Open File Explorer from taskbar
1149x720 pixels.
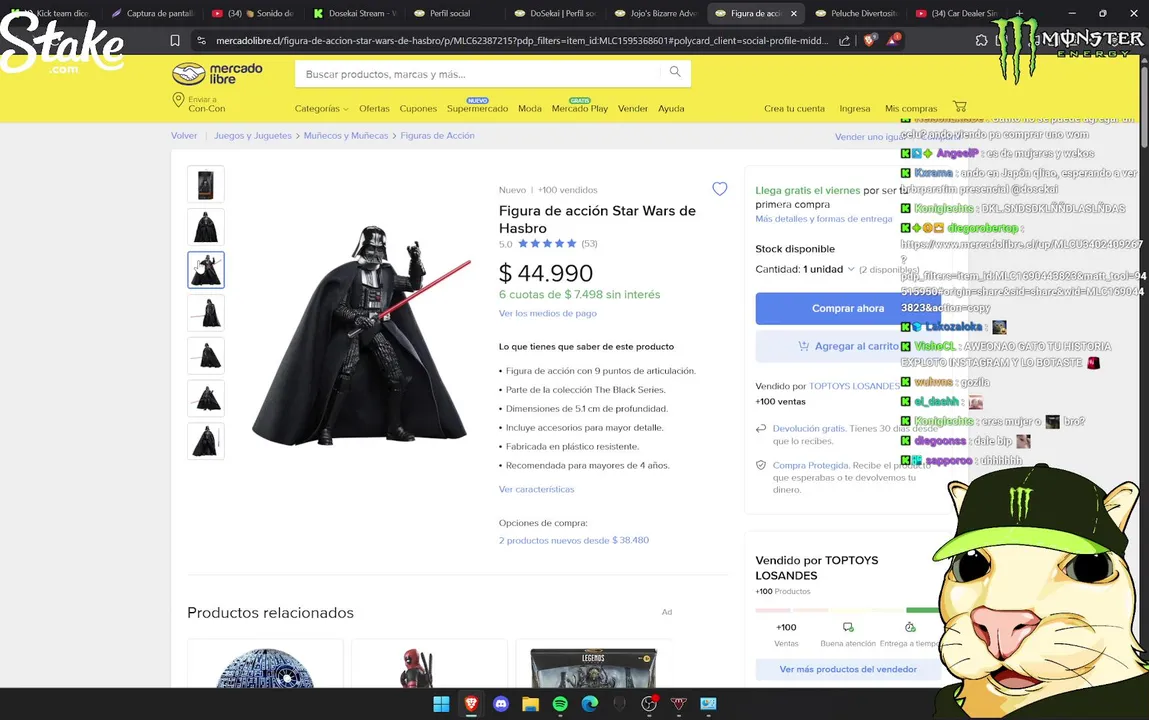pos(531,704)
